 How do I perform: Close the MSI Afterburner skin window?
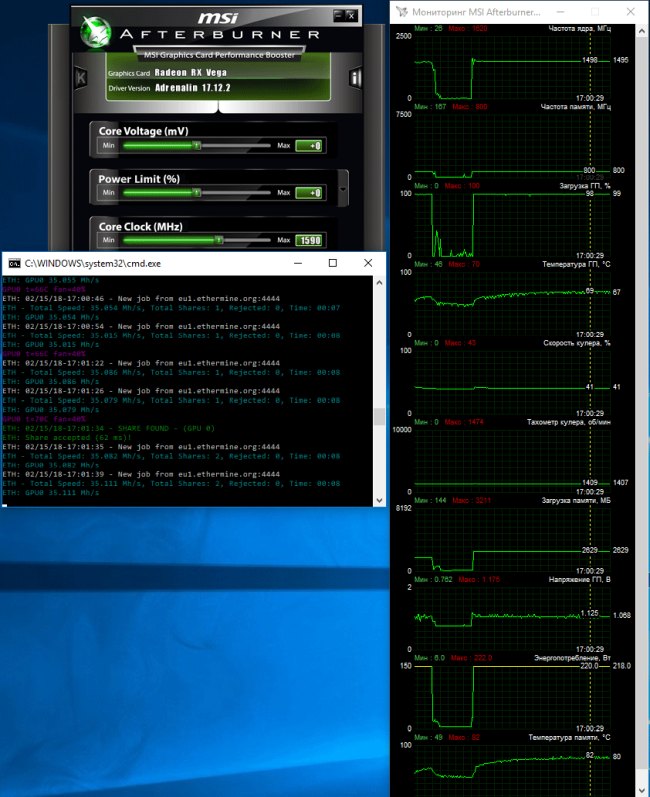click(x=351, y=15)
